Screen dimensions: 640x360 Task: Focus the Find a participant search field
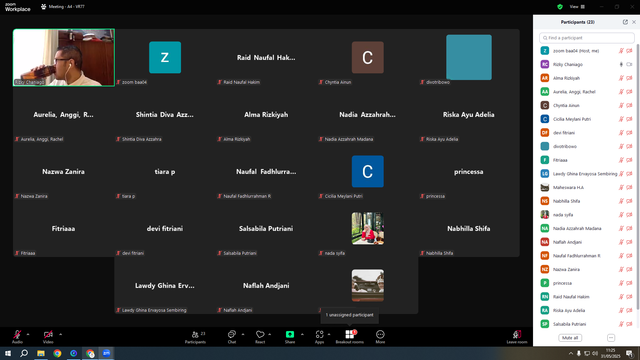click(587, 38)
